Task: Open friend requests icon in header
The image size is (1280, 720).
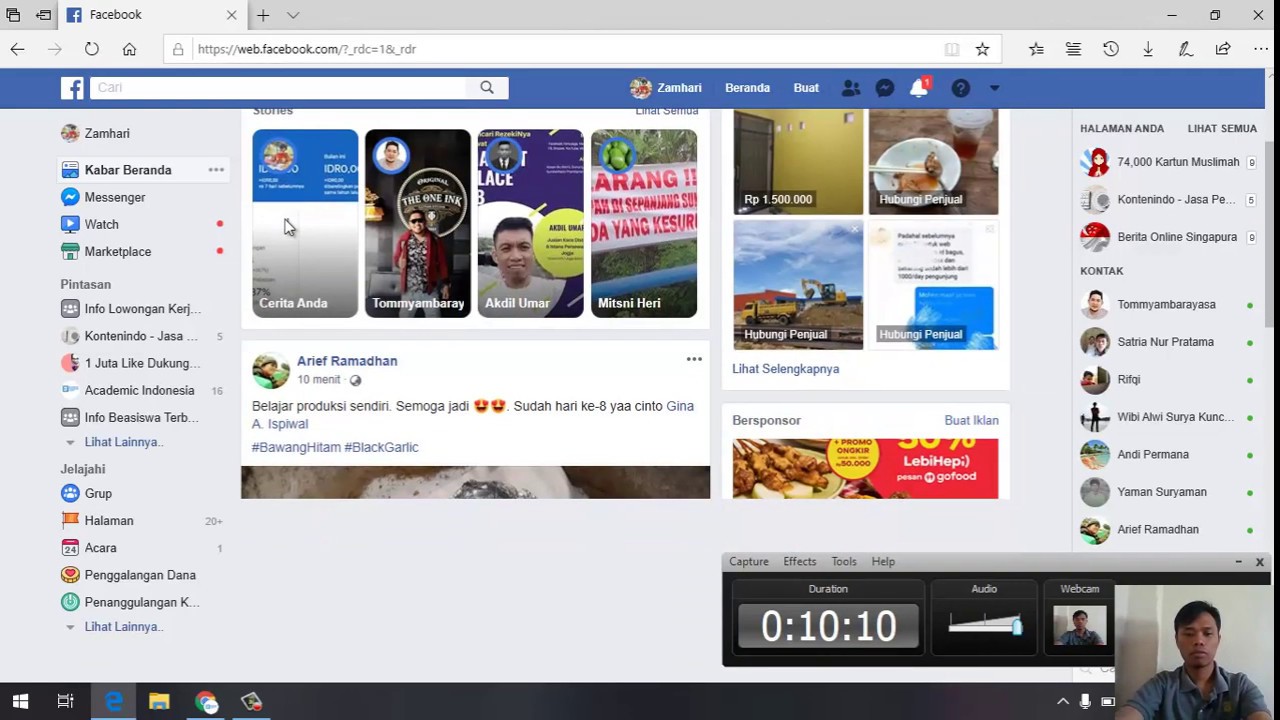Action: point(851,88)
